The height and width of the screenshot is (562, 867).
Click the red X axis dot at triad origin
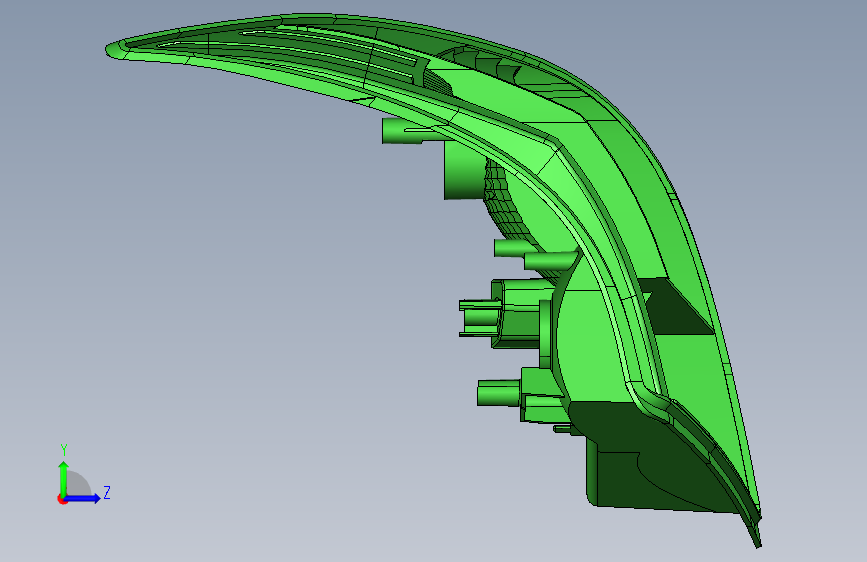point(62,499)
